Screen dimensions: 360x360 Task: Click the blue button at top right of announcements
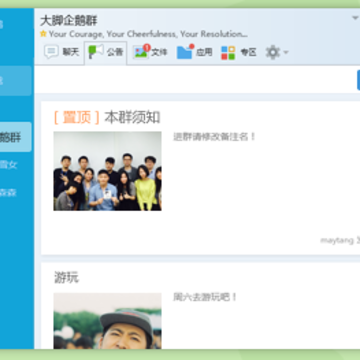[358, 80]
